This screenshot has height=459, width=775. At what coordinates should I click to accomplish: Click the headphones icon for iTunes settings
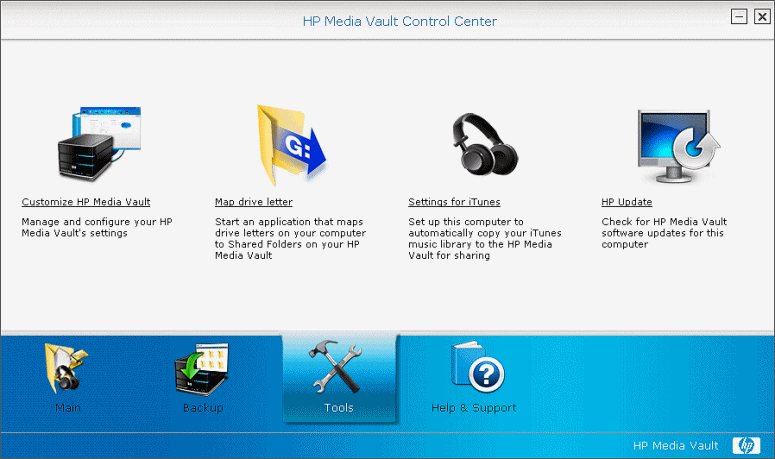(x=485, y=143)
